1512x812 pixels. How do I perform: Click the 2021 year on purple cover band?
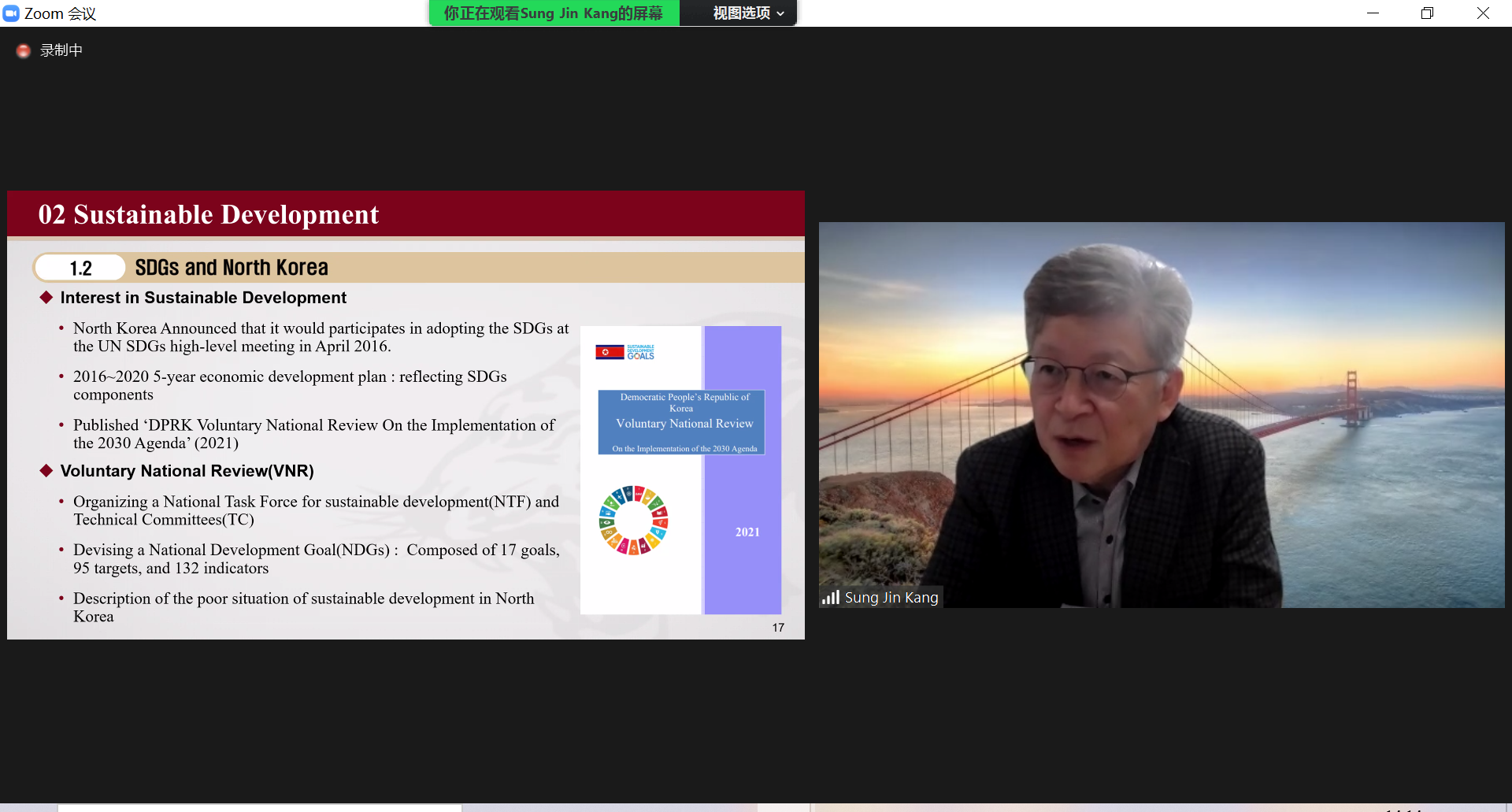click(x=747, y=532)
